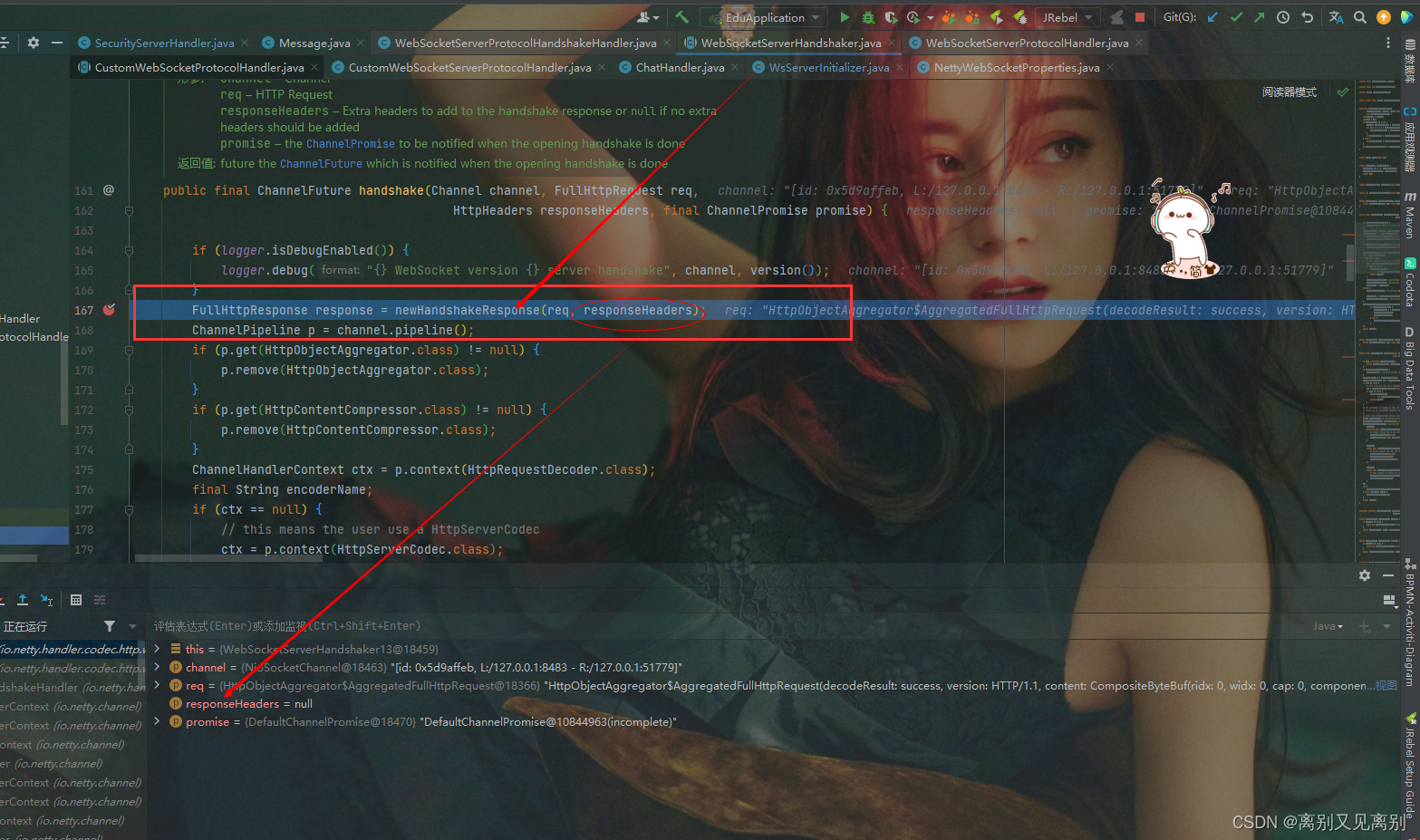
Task: Click the Run to Cursor debug icon
Action: [46, 600]
